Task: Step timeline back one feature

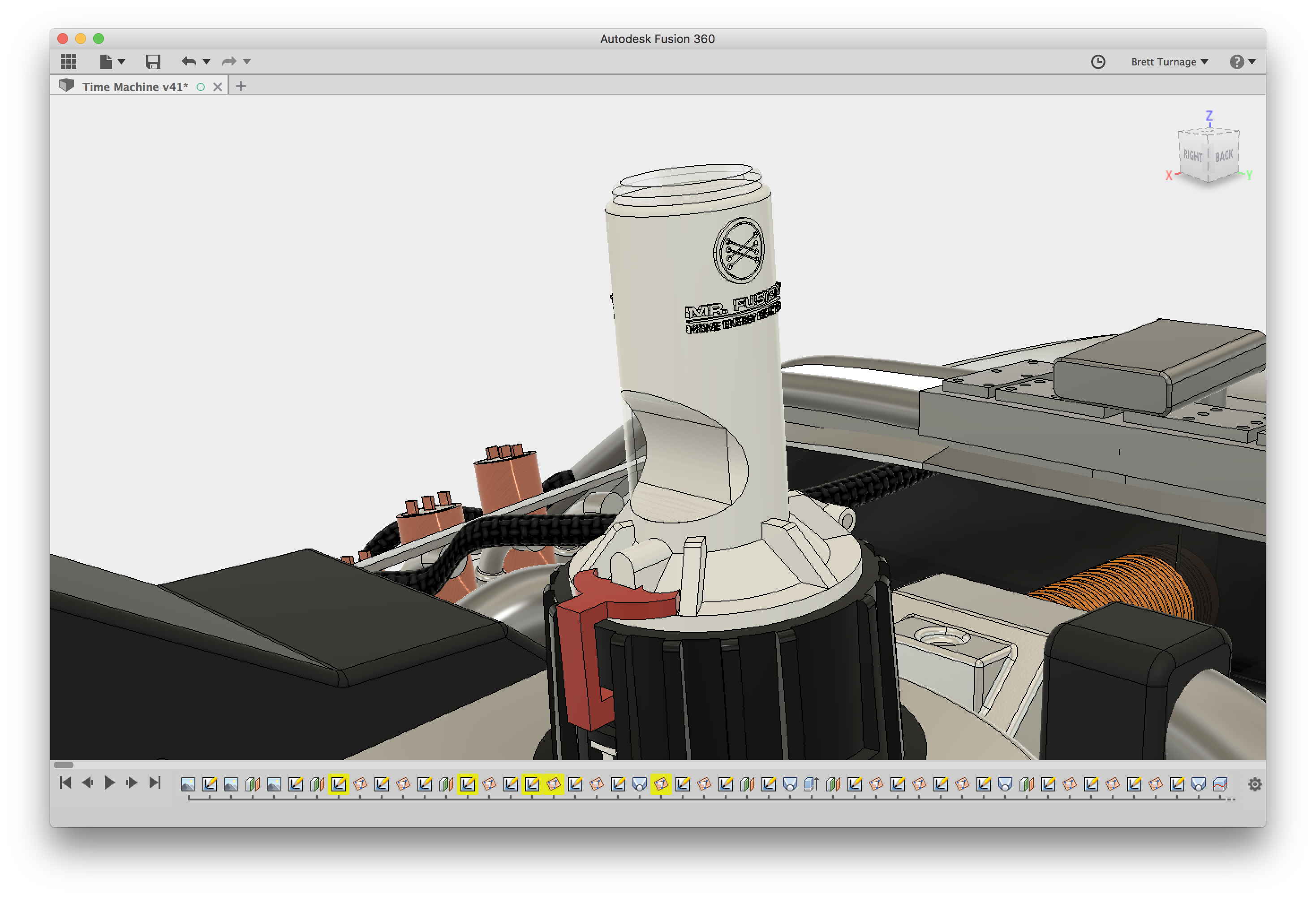Action: 87,782
